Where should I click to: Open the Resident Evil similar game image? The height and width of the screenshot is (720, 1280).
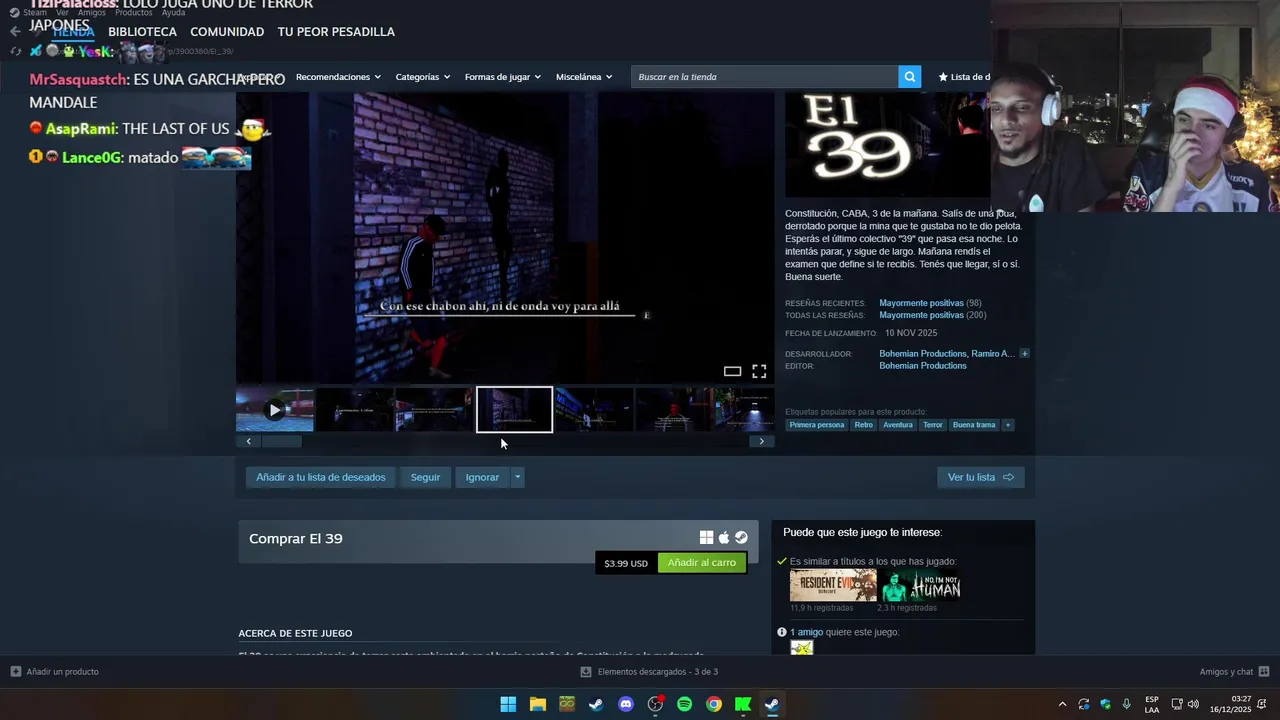(833, 585)
